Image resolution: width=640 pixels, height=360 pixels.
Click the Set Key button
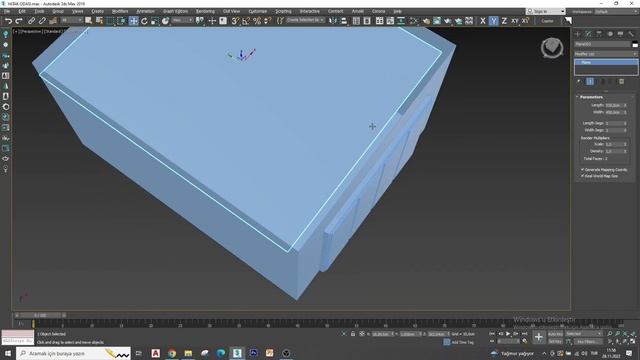tap(555, 342)
